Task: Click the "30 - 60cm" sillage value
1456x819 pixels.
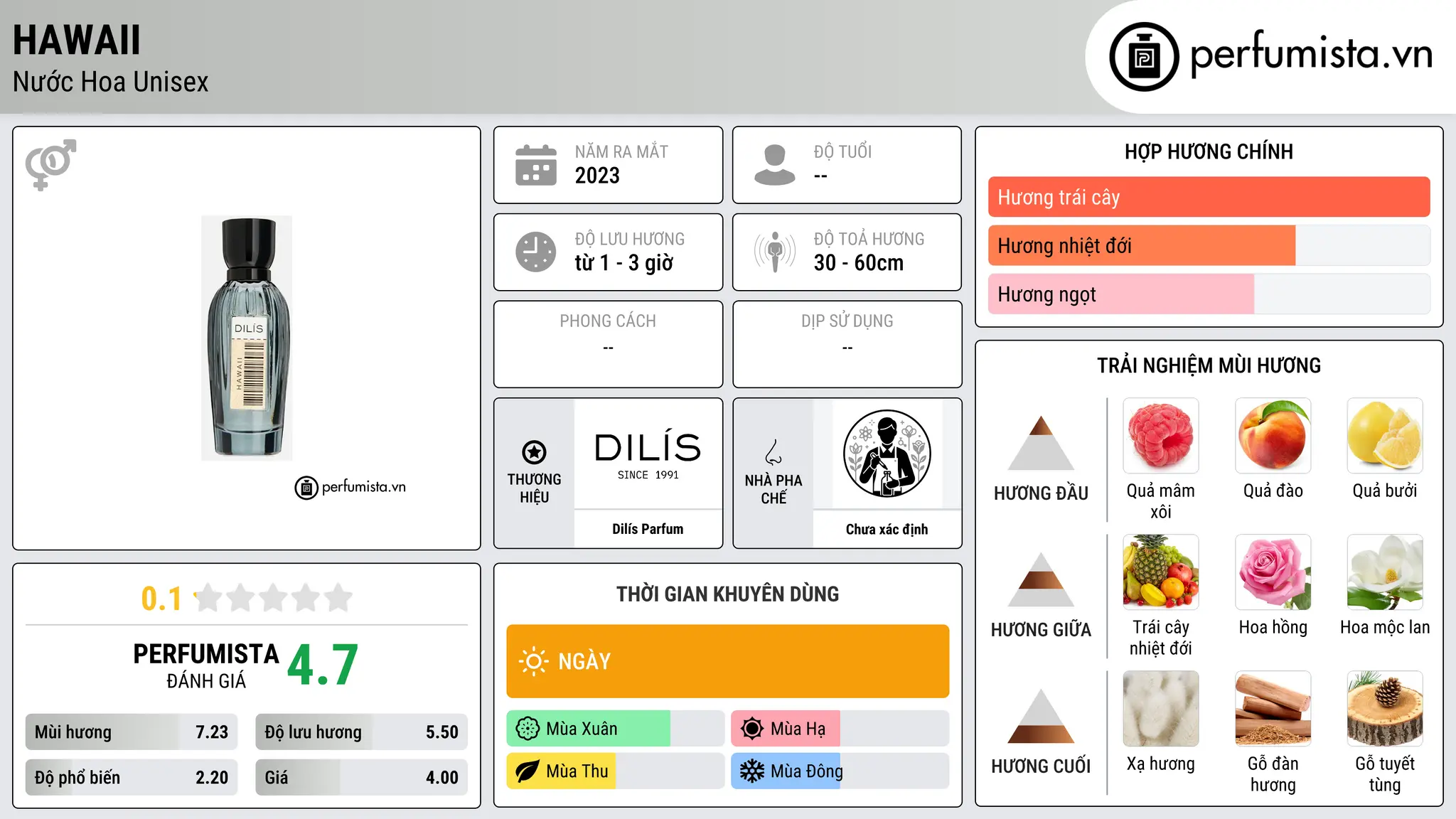Action: pos(859,263)
